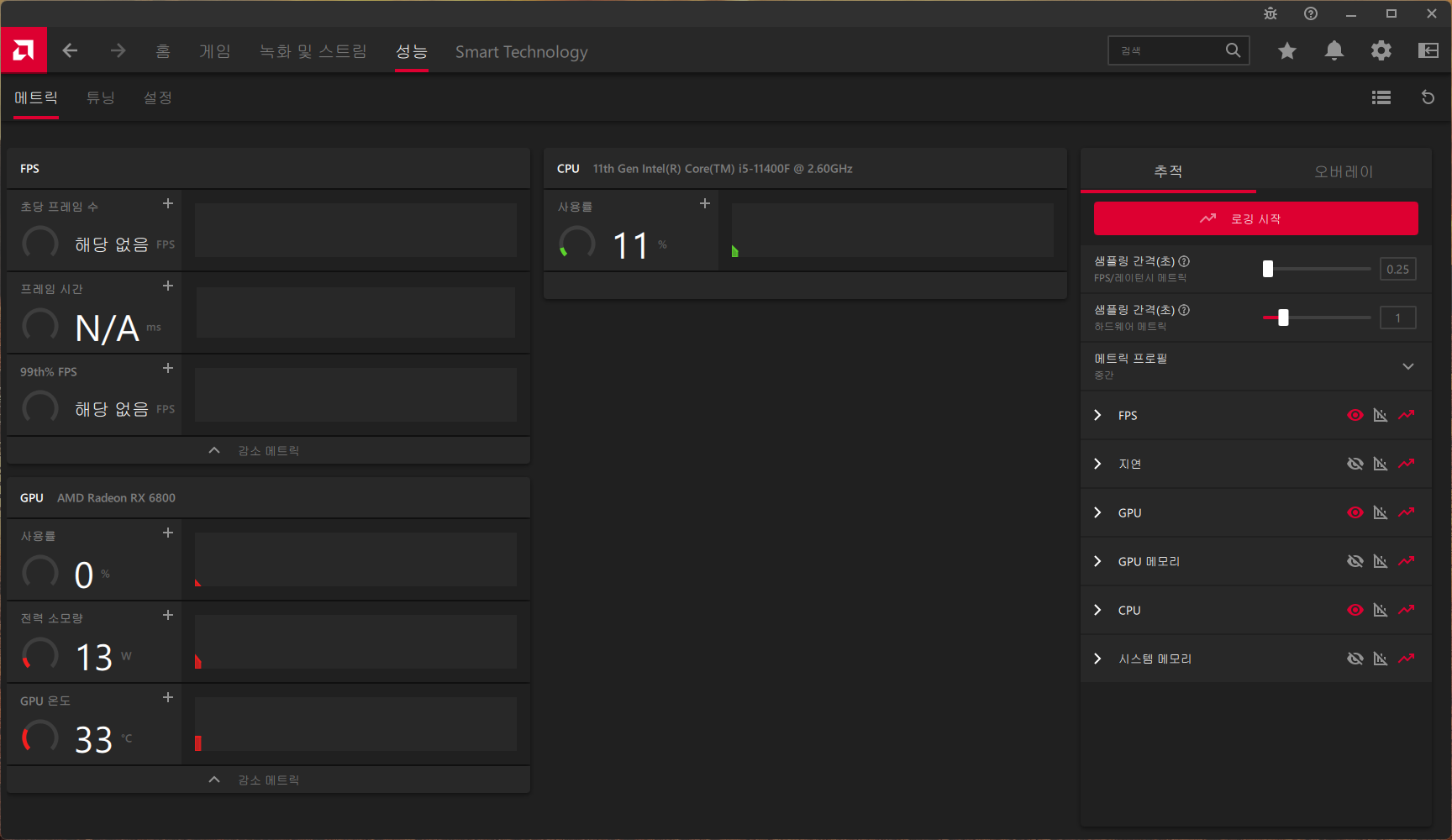Expand the GPU 메모리 tracking group
The width and height of the screenshot is (1452, 840).
(1097, 561)
